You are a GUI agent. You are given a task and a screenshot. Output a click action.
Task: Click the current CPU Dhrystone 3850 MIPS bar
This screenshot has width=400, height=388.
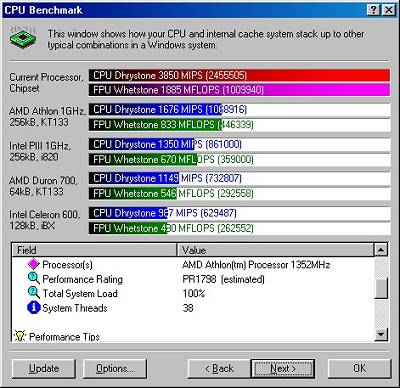tap(239, 75)
